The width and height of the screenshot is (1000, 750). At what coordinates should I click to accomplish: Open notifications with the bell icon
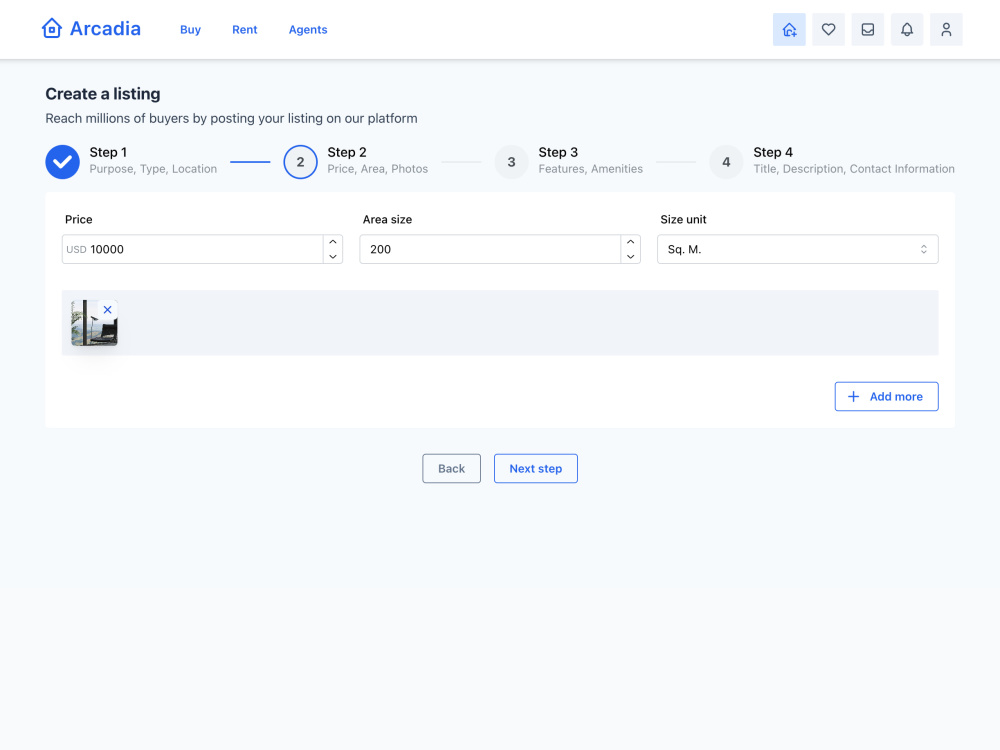907,29
